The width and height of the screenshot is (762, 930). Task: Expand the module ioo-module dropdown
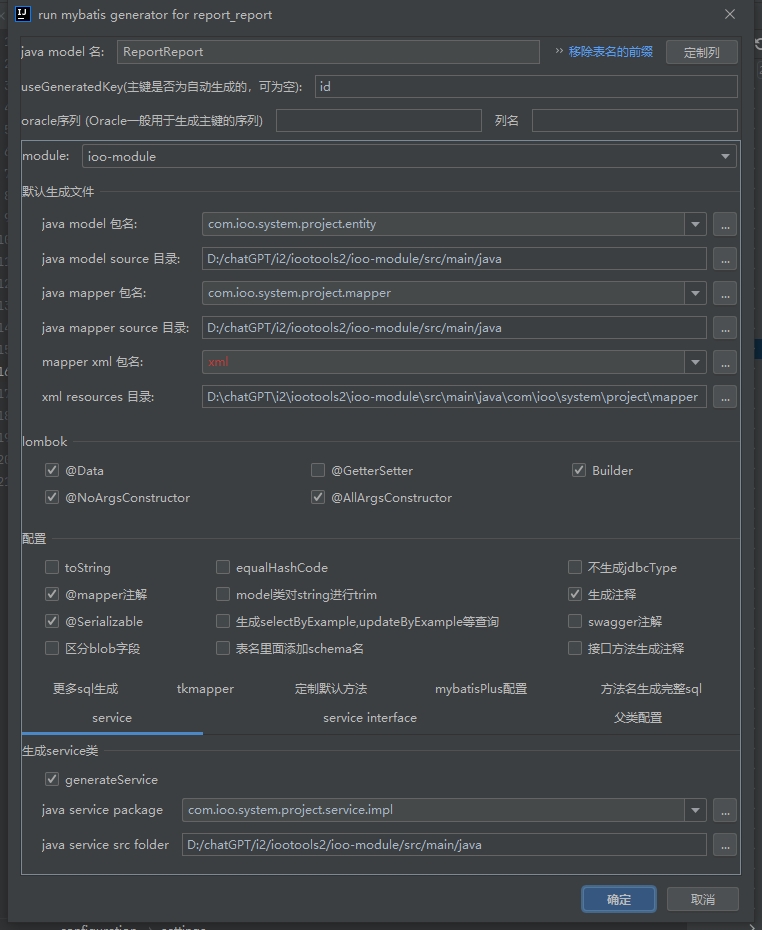(x=725, y=157)
